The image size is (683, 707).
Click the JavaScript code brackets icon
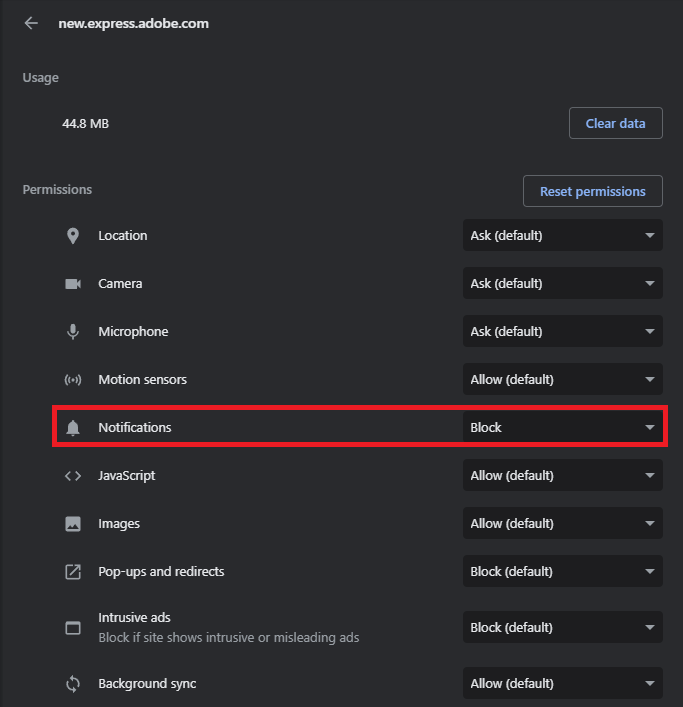pyautogui.click(x=73, y=476)
